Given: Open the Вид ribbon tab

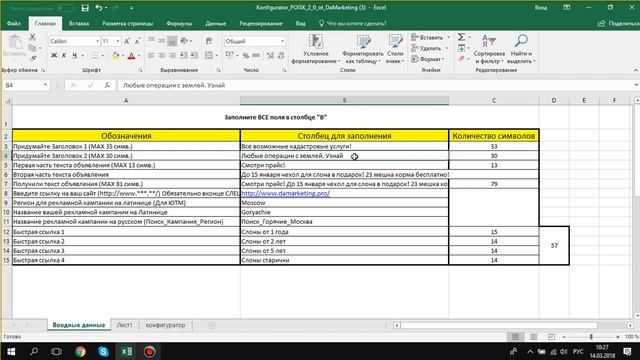Looking at the screenshot, I should point(300,24).
